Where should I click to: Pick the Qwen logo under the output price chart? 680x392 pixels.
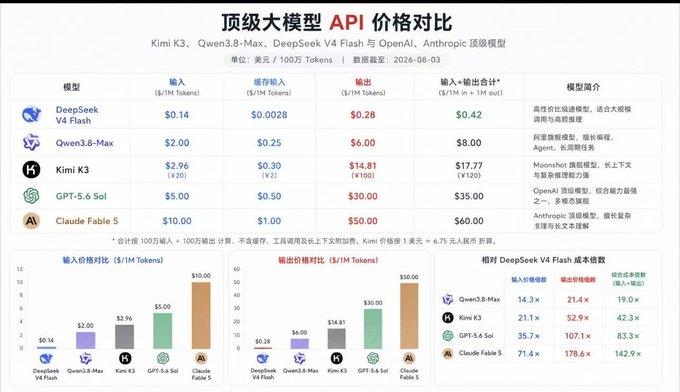[x=300, y=359]
